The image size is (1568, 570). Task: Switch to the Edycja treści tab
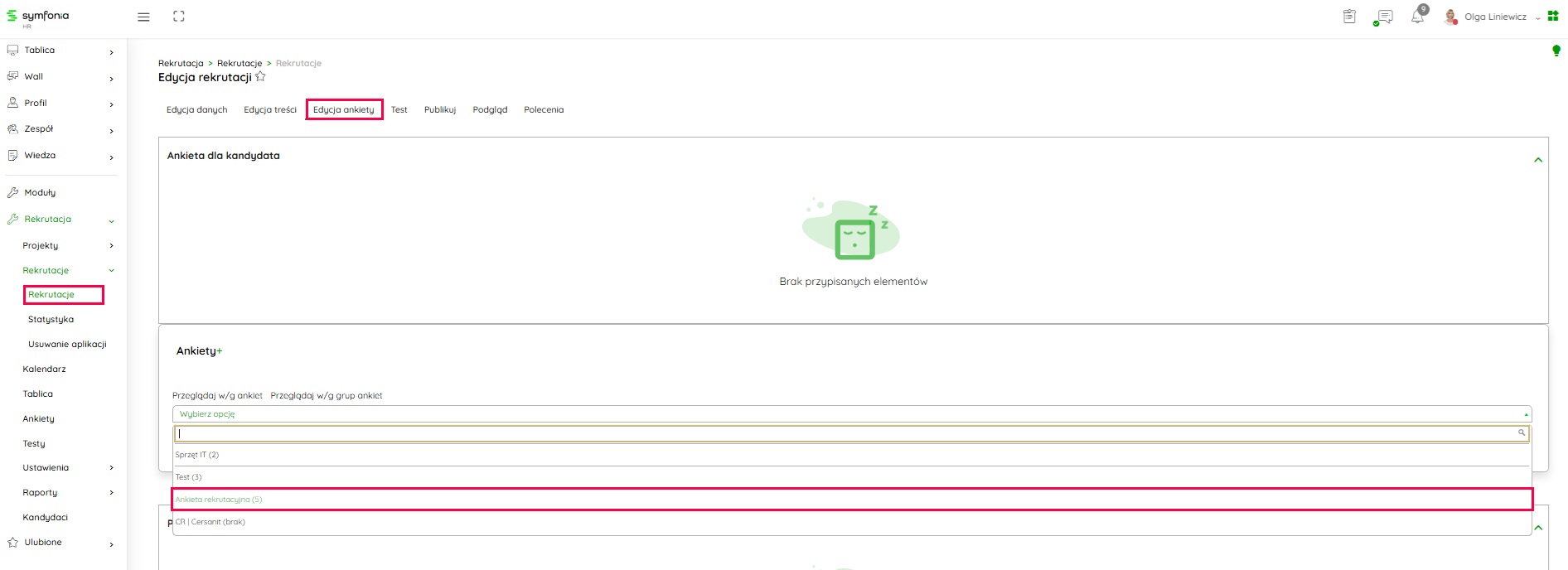(x=269, y=109)
